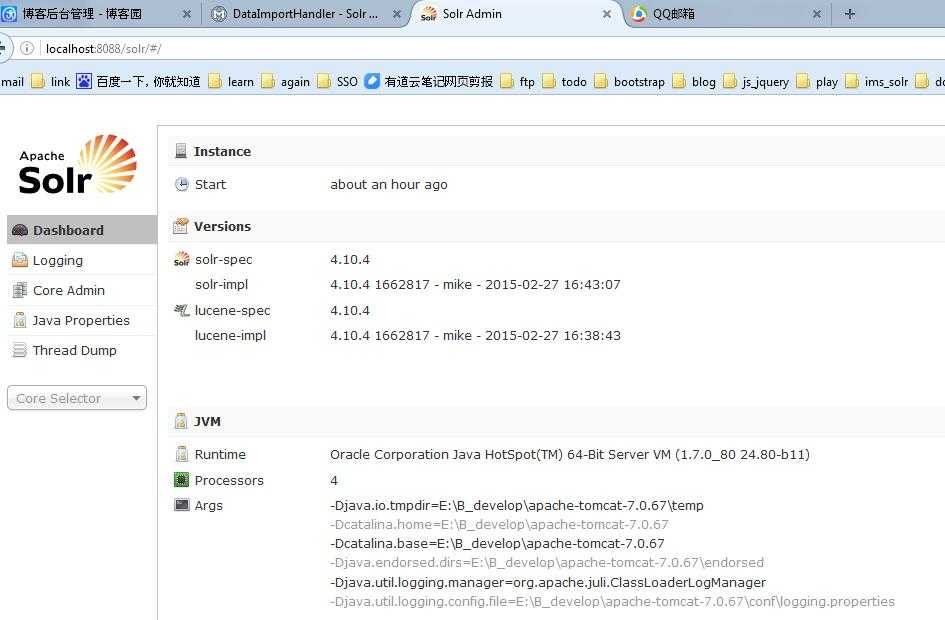
Task: Click the Processors chip icon
Action: click(x=181, y=480)
